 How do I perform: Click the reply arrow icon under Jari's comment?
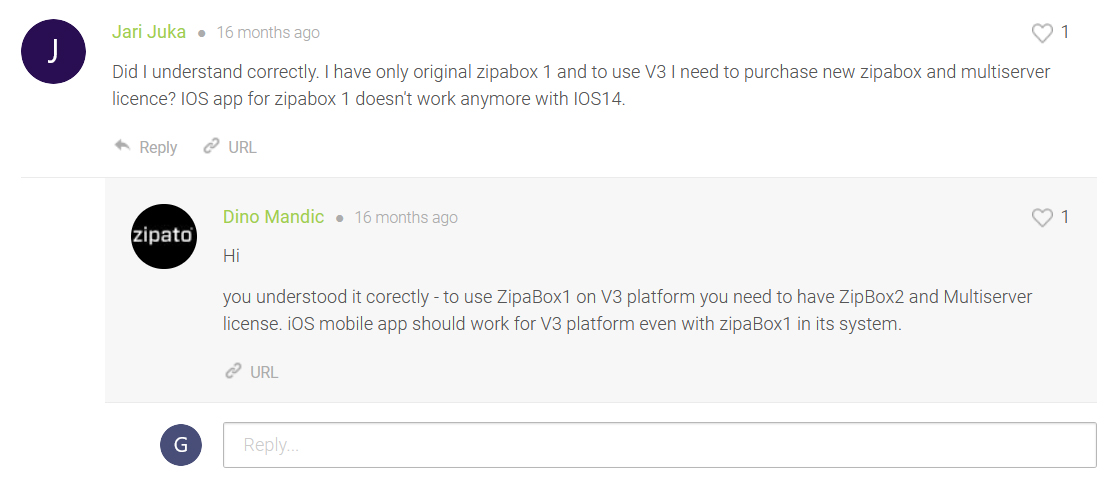click(123, 146)
